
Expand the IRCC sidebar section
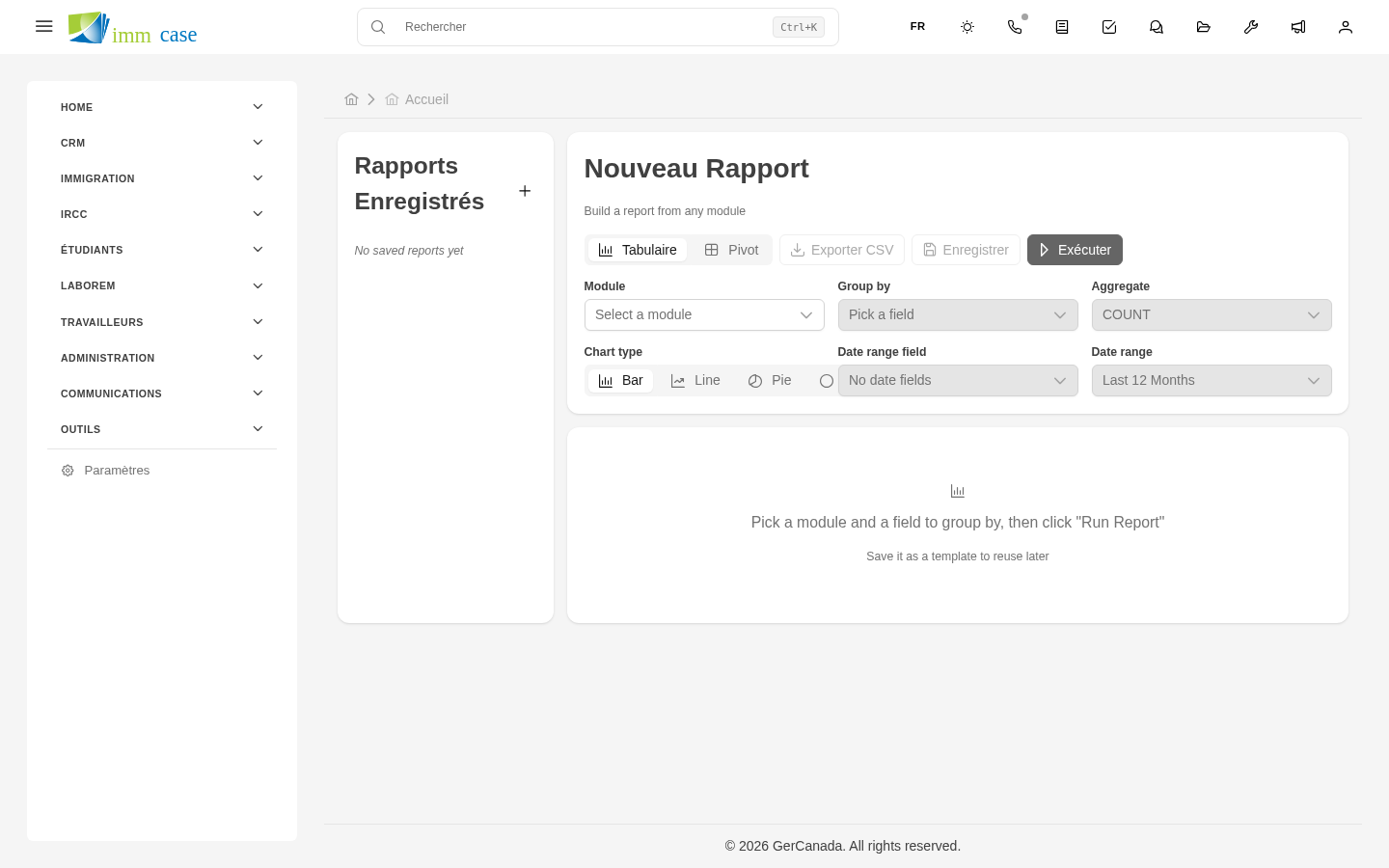click(x=162, y=214)
